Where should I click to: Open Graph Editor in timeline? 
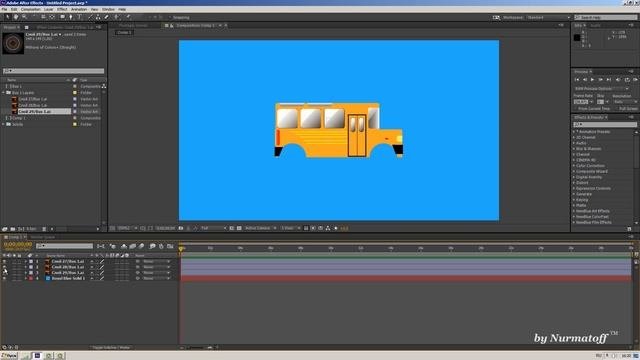click(x=170, y=246)
